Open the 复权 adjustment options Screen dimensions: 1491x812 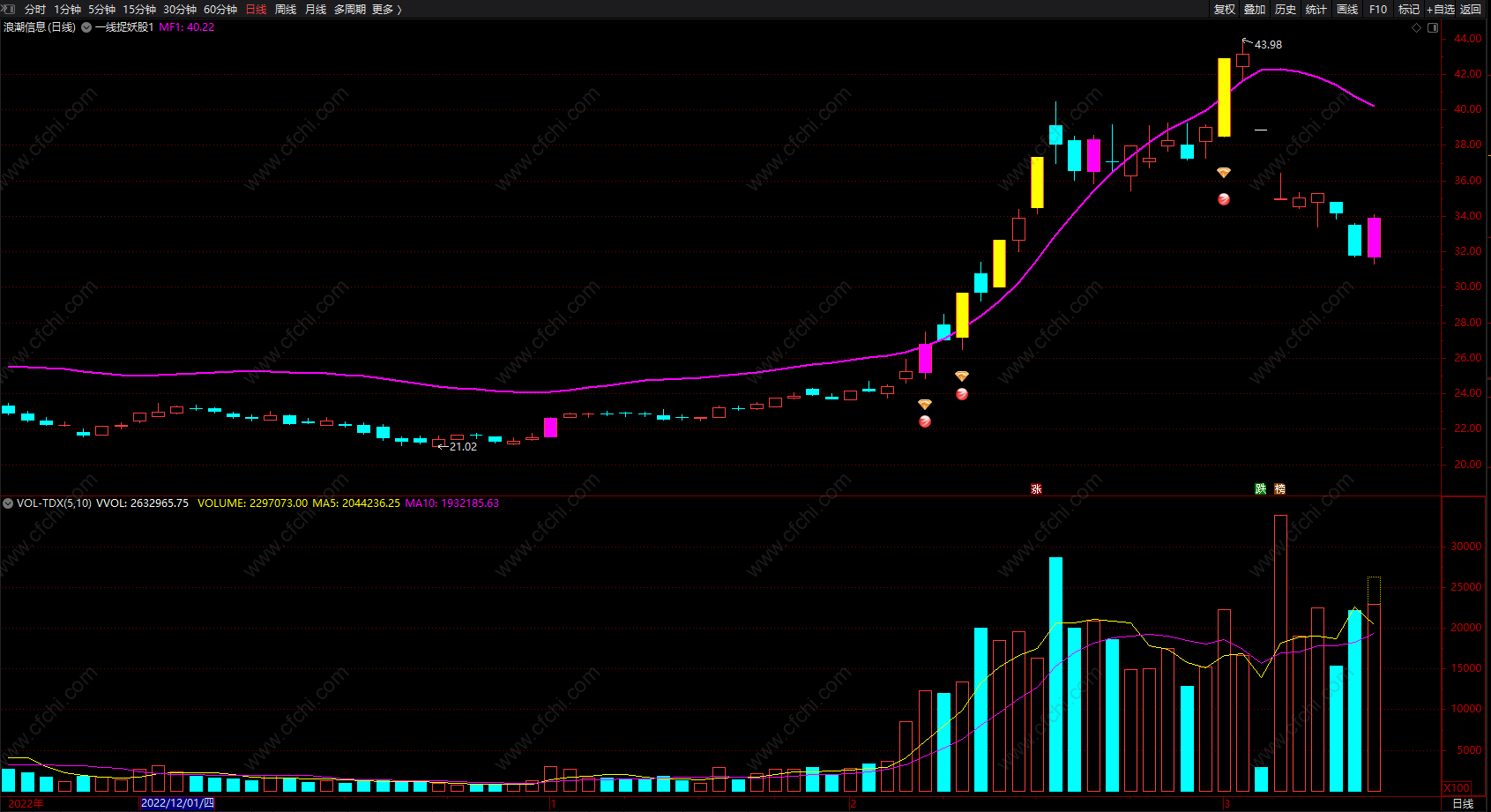pos(1225,9)
